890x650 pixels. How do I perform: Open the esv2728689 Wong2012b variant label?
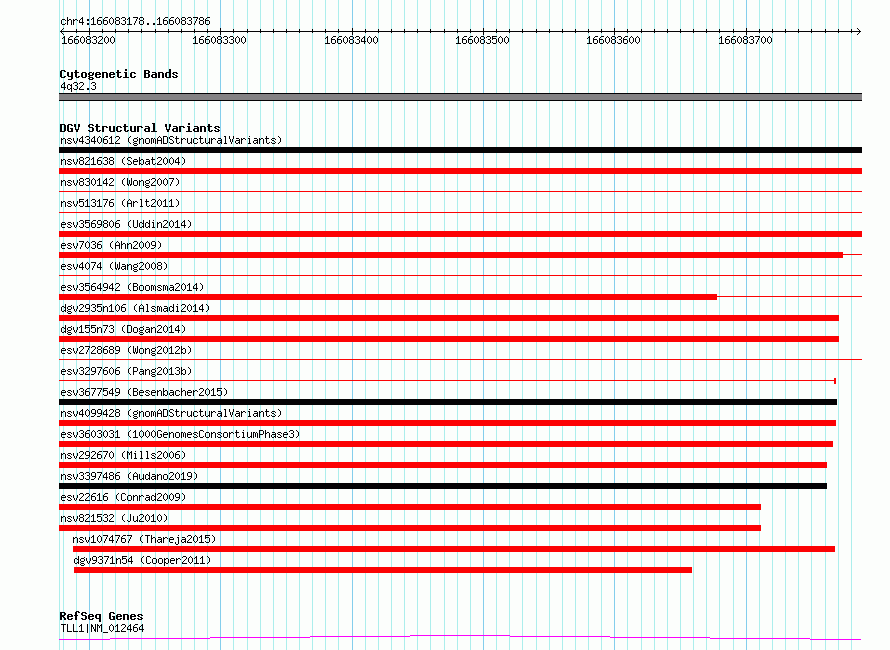pyautogui.click(x=126, y=350)
